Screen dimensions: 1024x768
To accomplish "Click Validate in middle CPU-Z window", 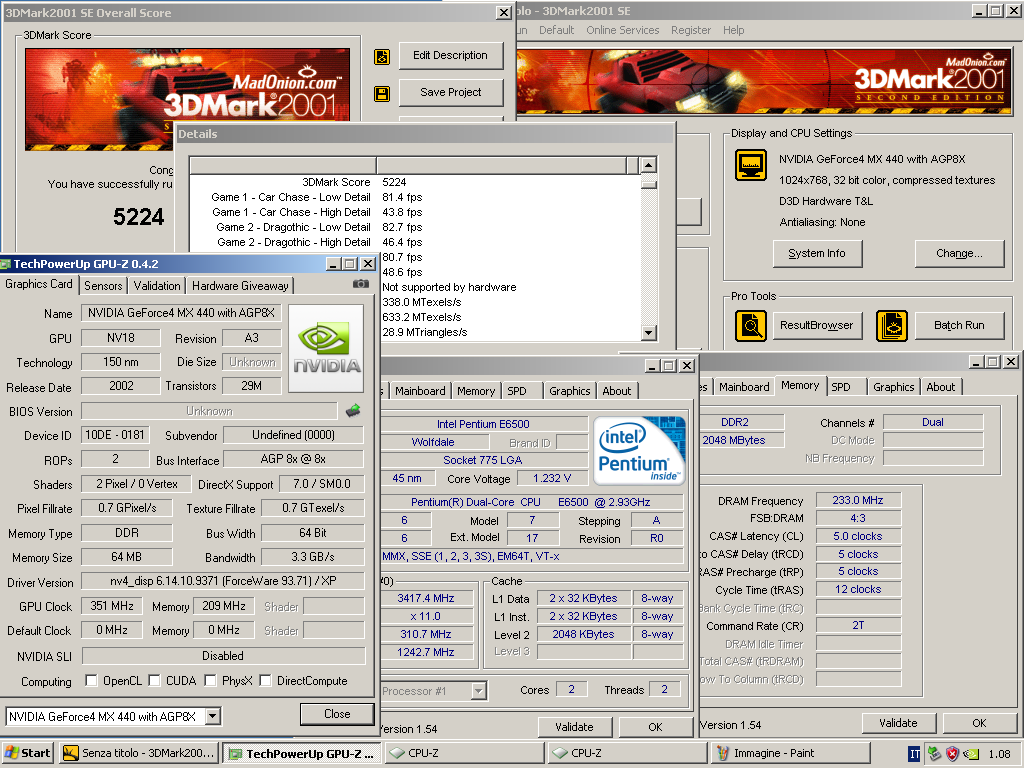I will [x=575, y=727].
